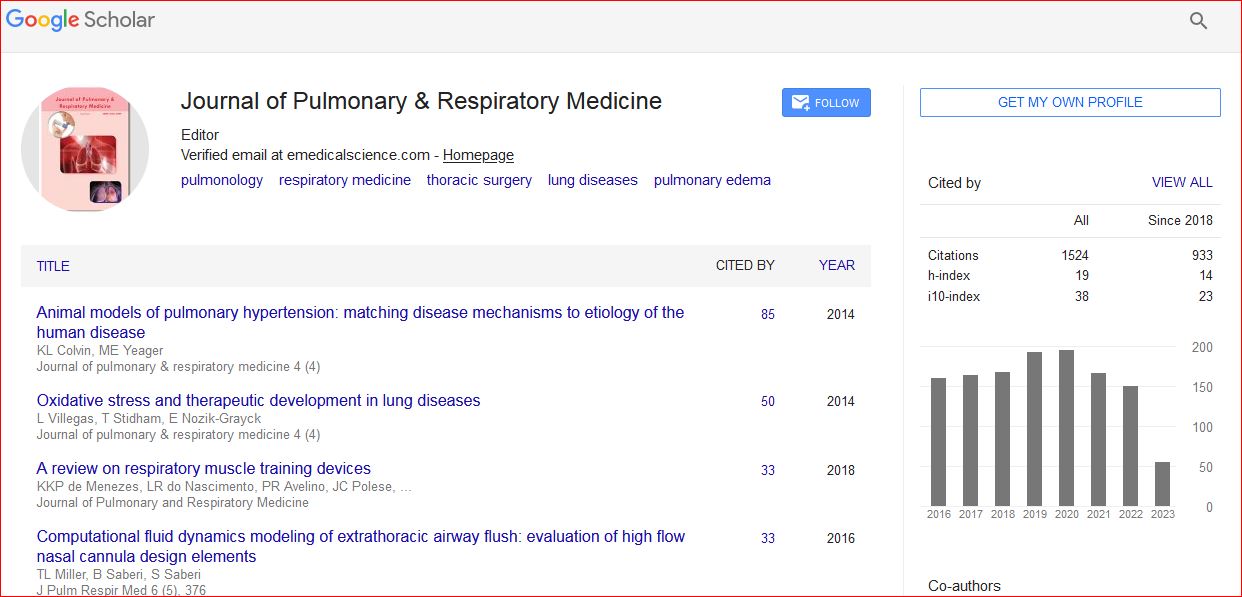Click the 85 citations count link
This screenshot has height=597, width=1242.
767,314
